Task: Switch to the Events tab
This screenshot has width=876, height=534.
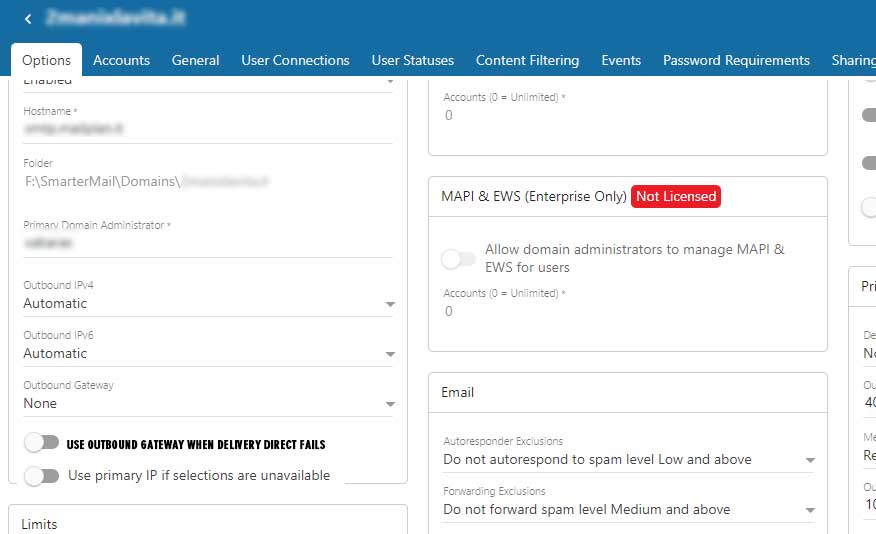Action: tap(621, 61)
